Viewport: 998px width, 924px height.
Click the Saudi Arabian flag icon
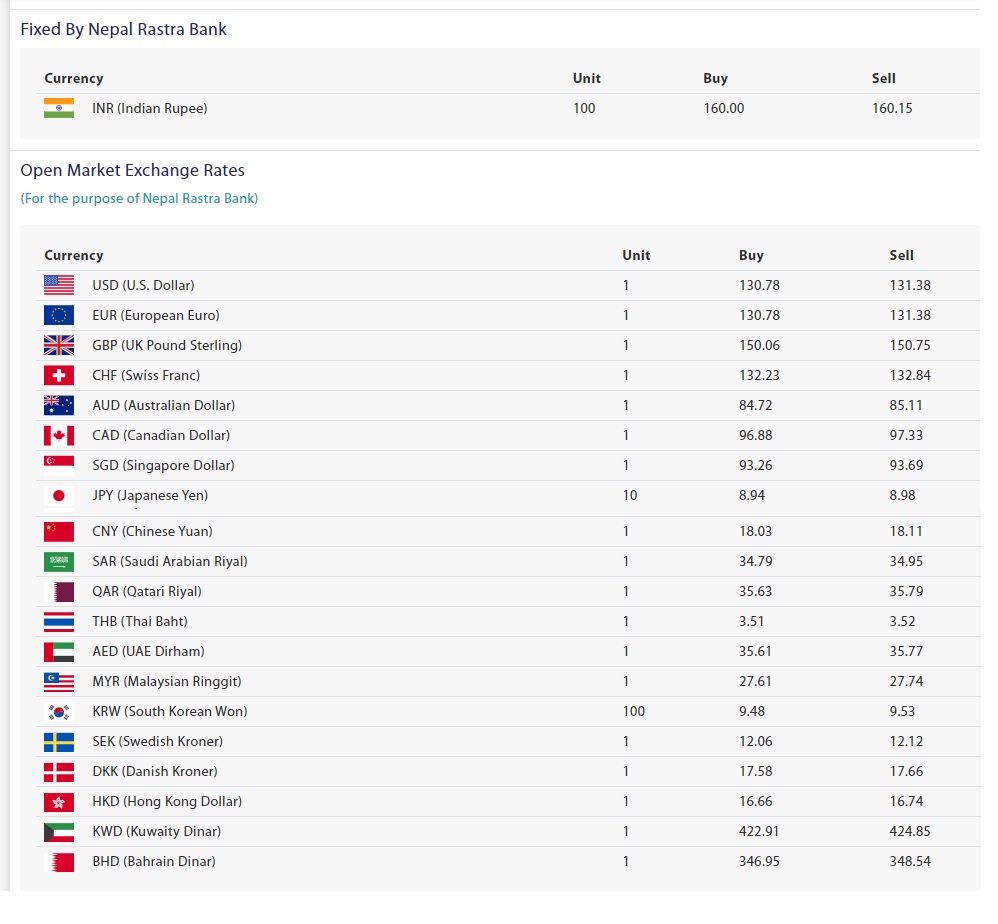pos(59,561)
